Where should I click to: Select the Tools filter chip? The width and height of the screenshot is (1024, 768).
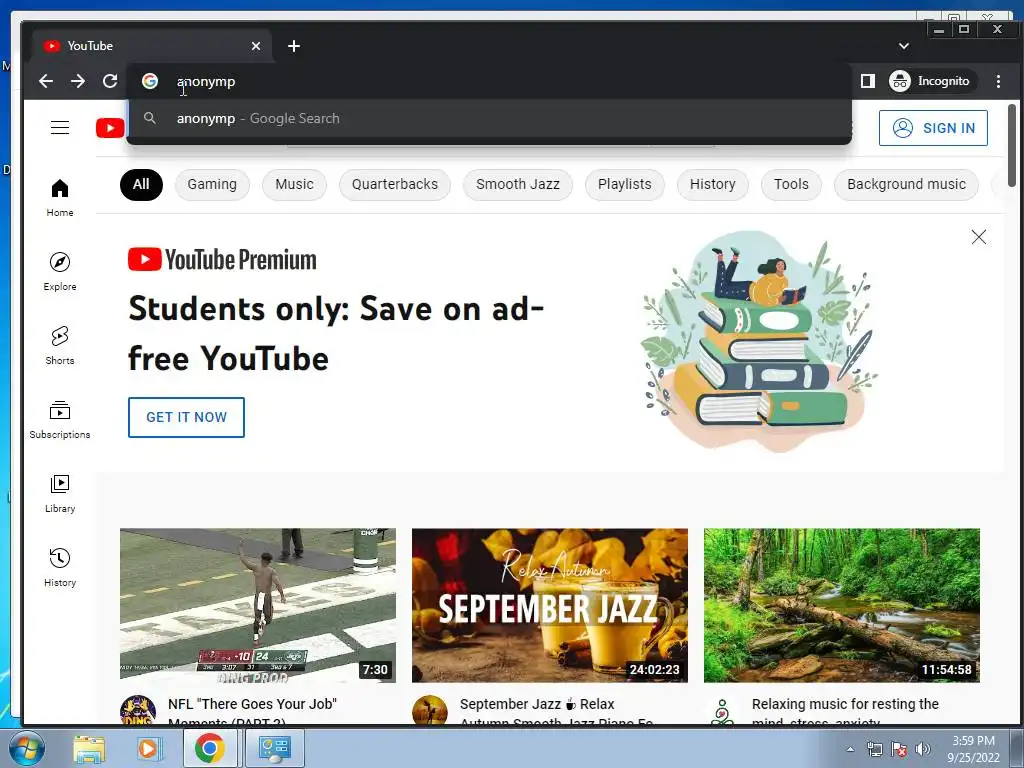(792, 184)
